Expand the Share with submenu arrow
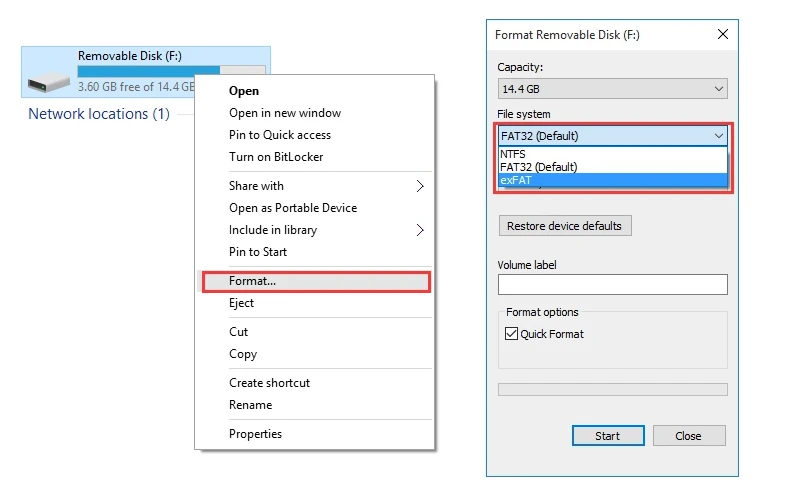Image resolution: width=800 pixels, height=500 pixels. pyautogui.click(x=419, y=186)
